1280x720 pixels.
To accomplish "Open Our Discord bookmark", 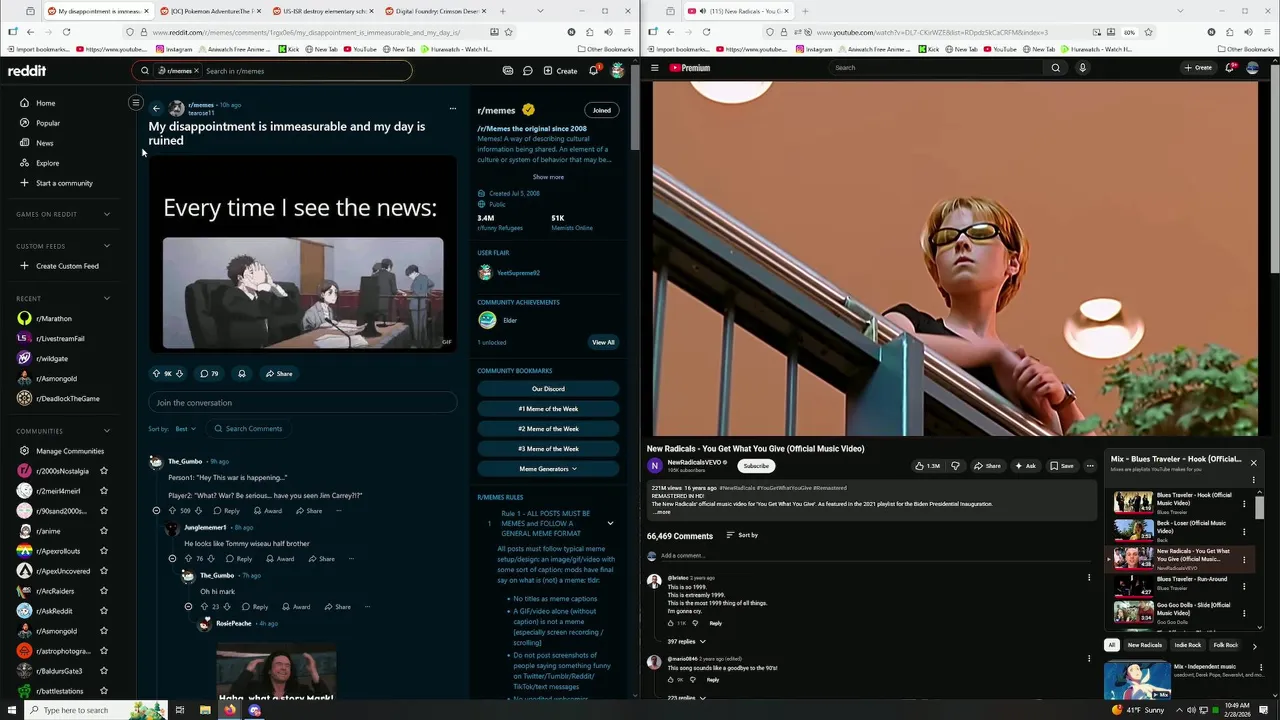I will click(548, 389).
